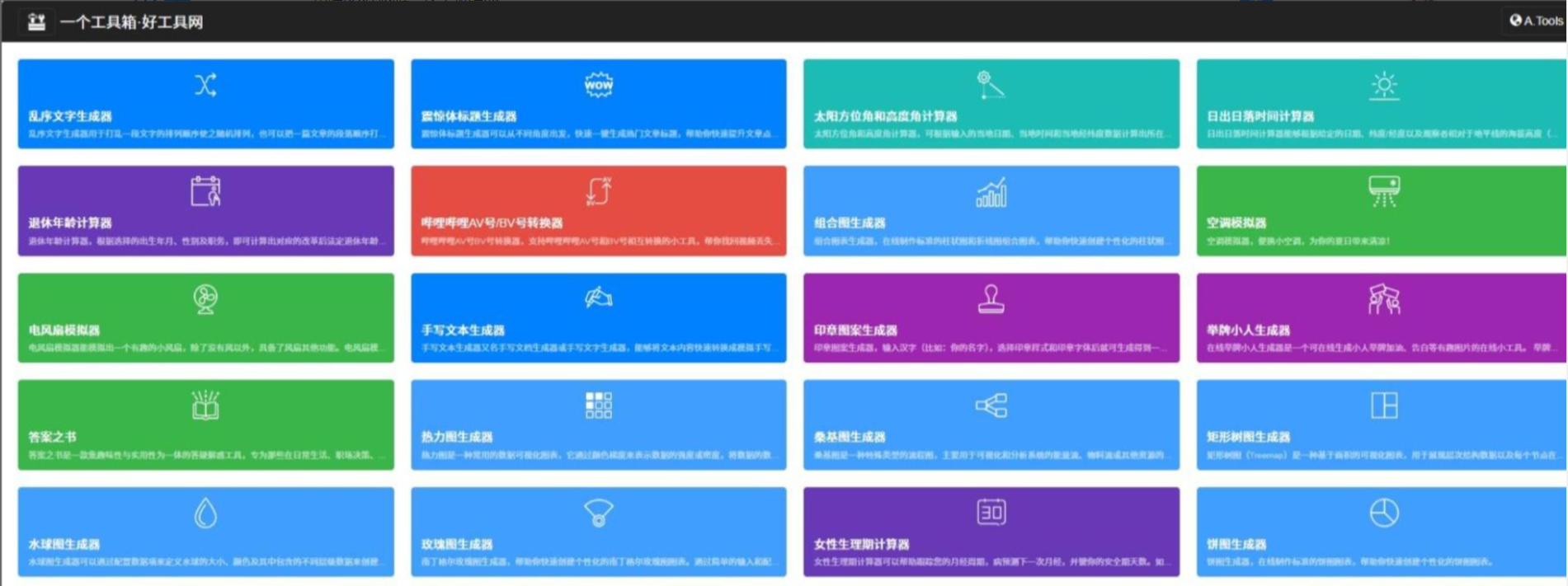Open the 矩形树图生成器 title
This screenshot has height=586, width=1568.
click(x=1248, y=437)
